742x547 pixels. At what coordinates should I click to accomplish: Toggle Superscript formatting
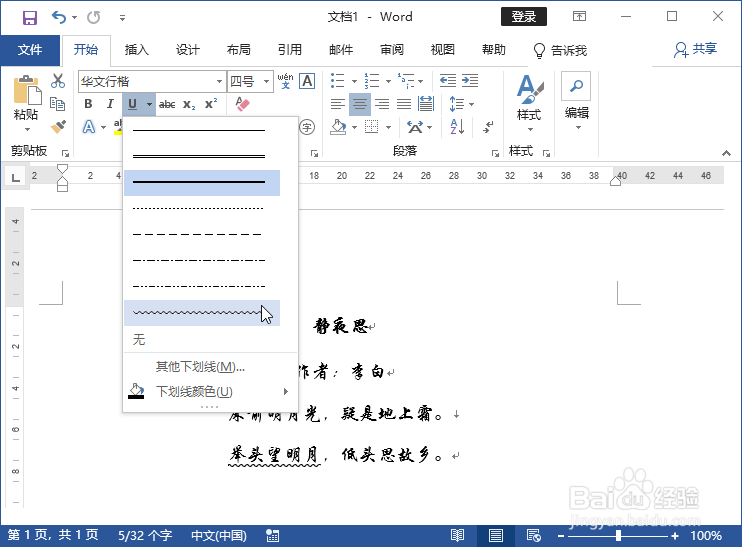coord(211,104)
